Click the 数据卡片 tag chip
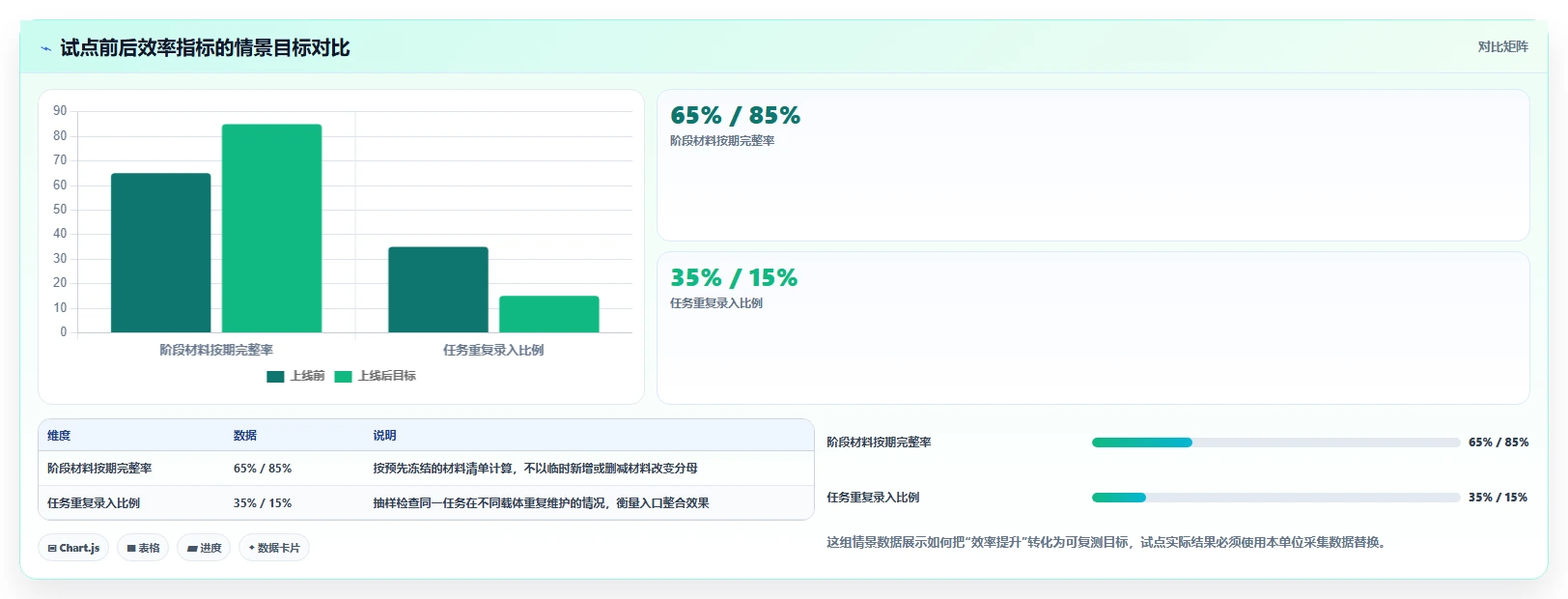 [274, 548]
